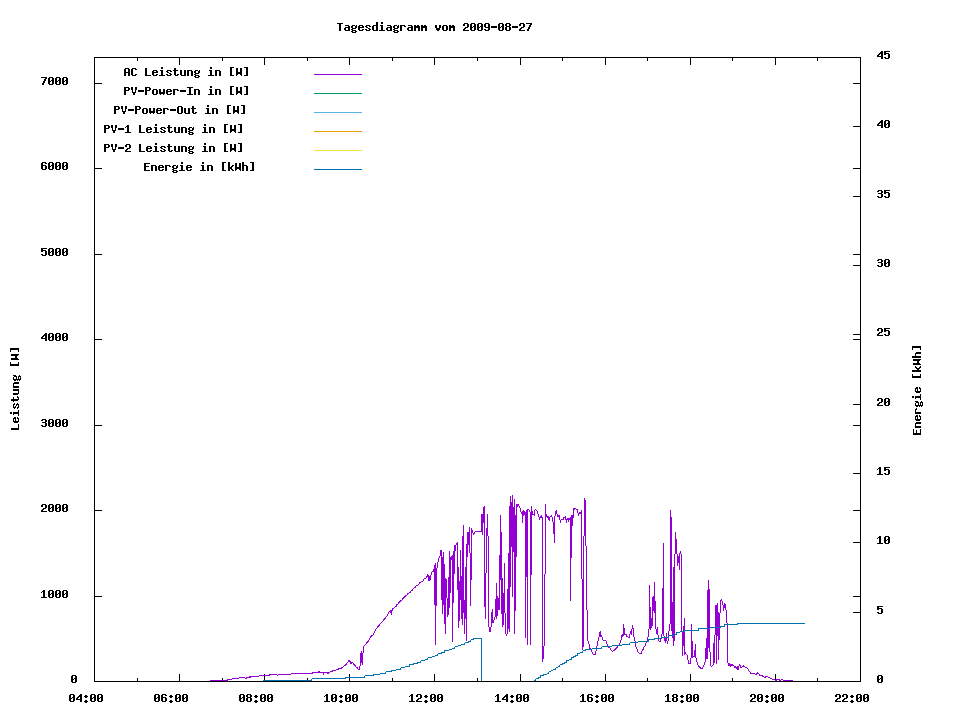
Task: Select the light blue PV-Power-Out line sample
Action: point(337,112)
